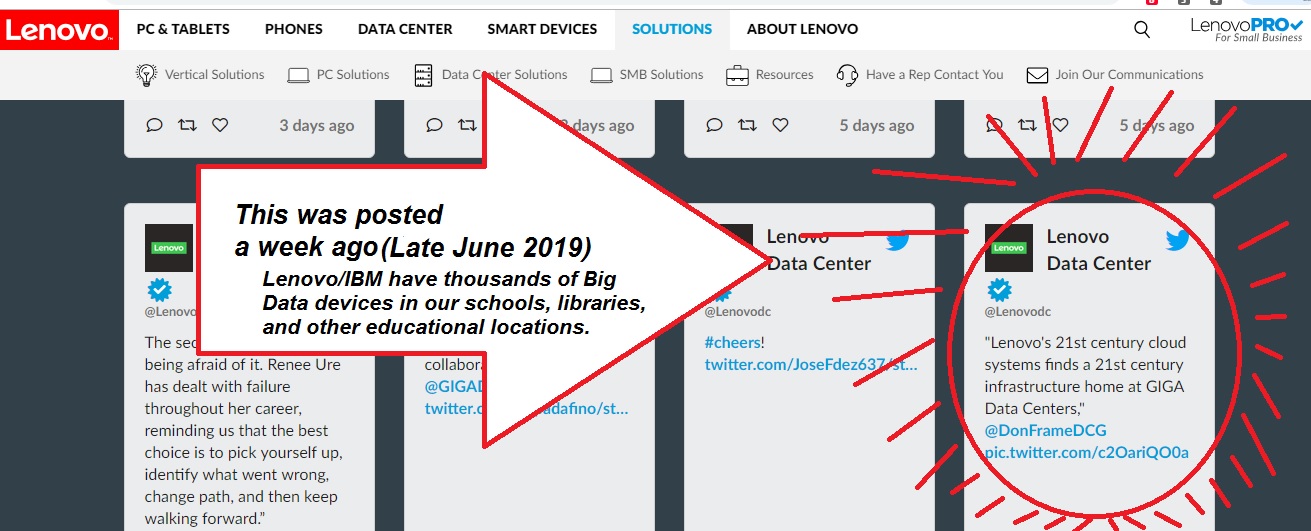
Task: Click the Twitter bird icon on the GIGA Data Centers card
Action: 1178,240
